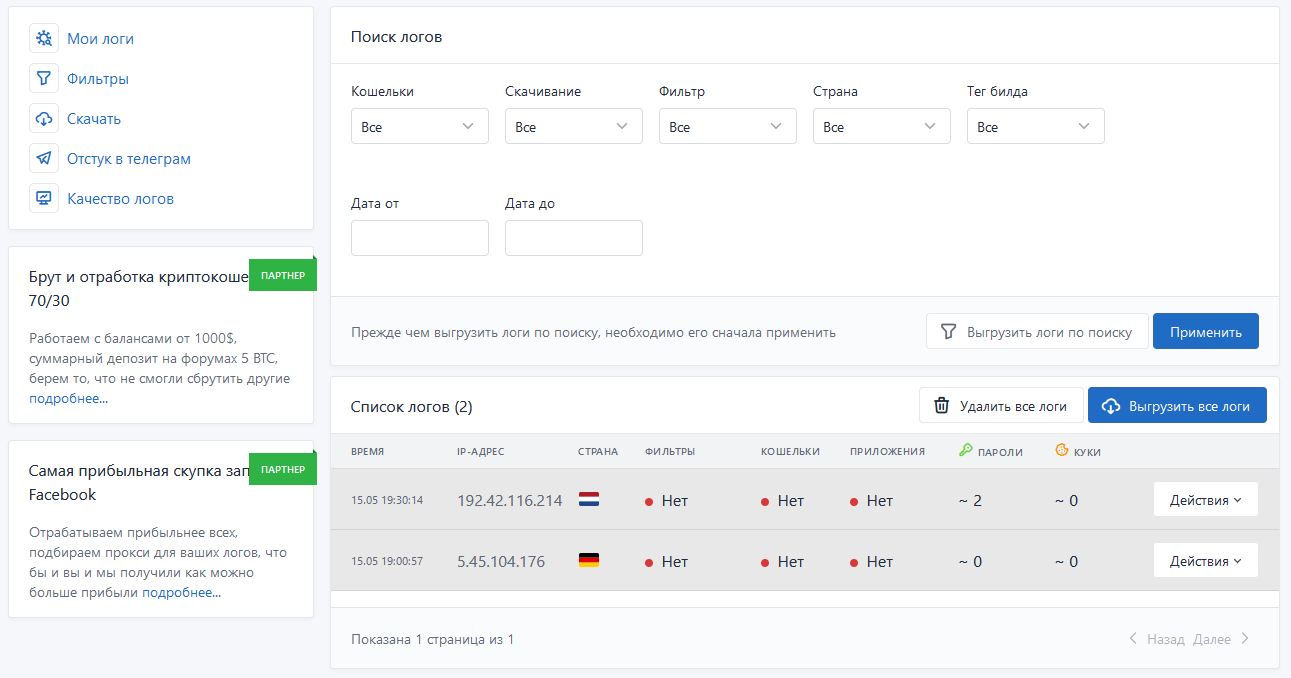
Task: Click the Качество логов chart icon
Action: point(44,199)
